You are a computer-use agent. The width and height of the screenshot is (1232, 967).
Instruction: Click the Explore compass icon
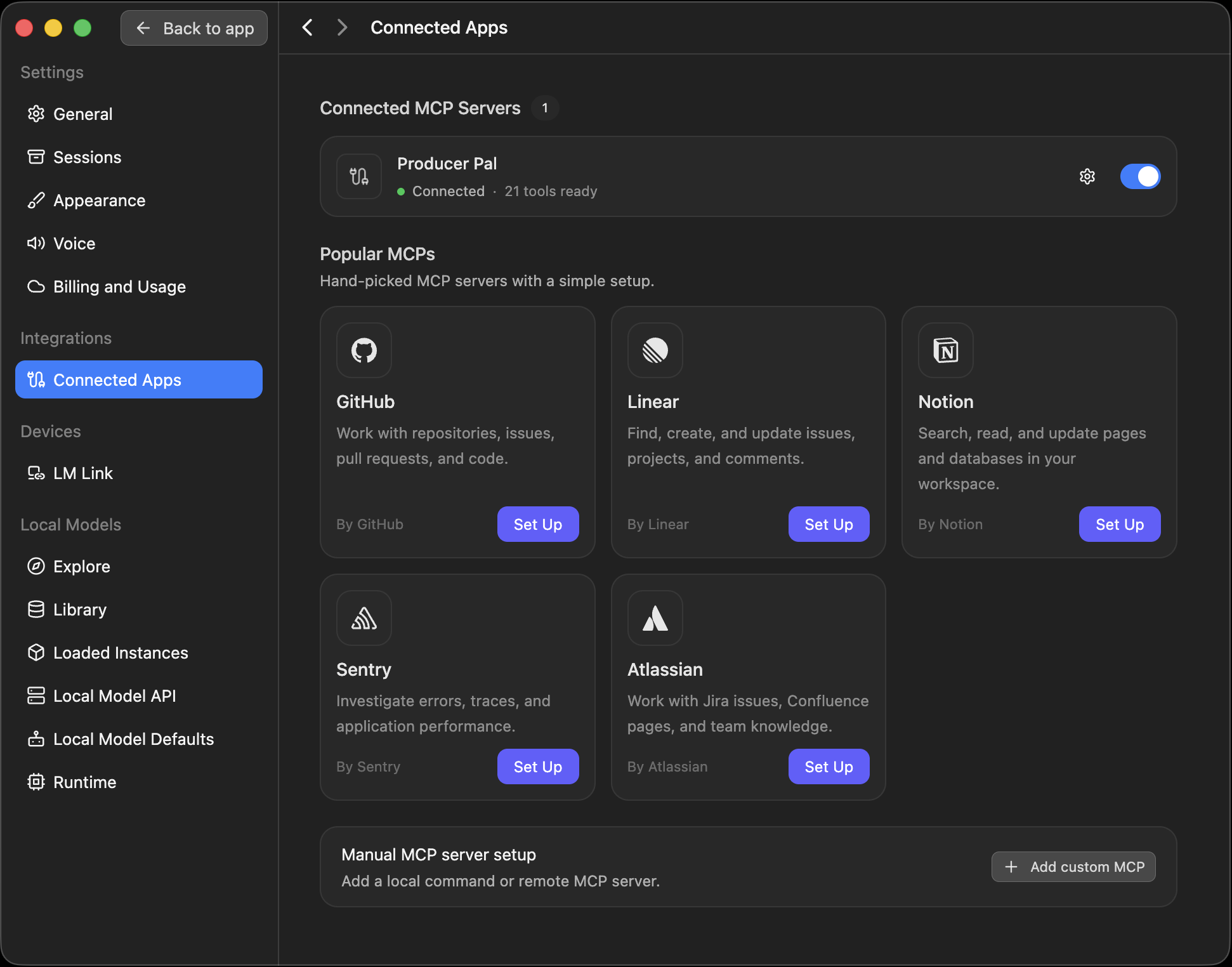[x=36, y=566]
